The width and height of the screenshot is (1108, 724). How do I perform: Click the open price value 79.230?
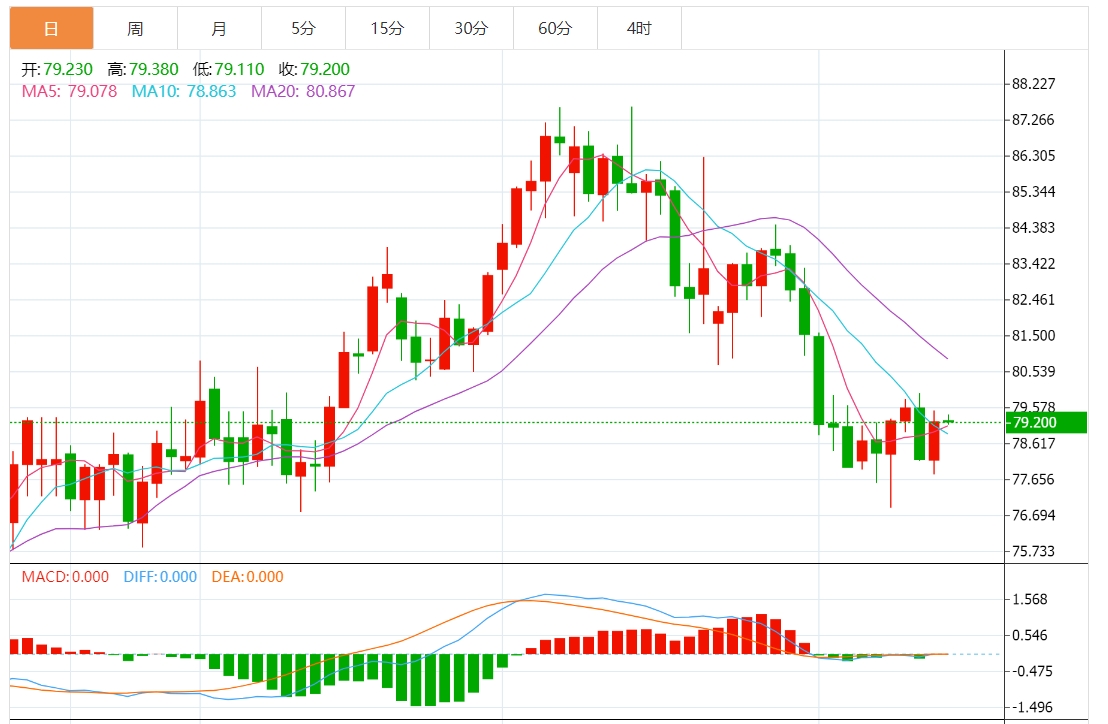point(68,69)
